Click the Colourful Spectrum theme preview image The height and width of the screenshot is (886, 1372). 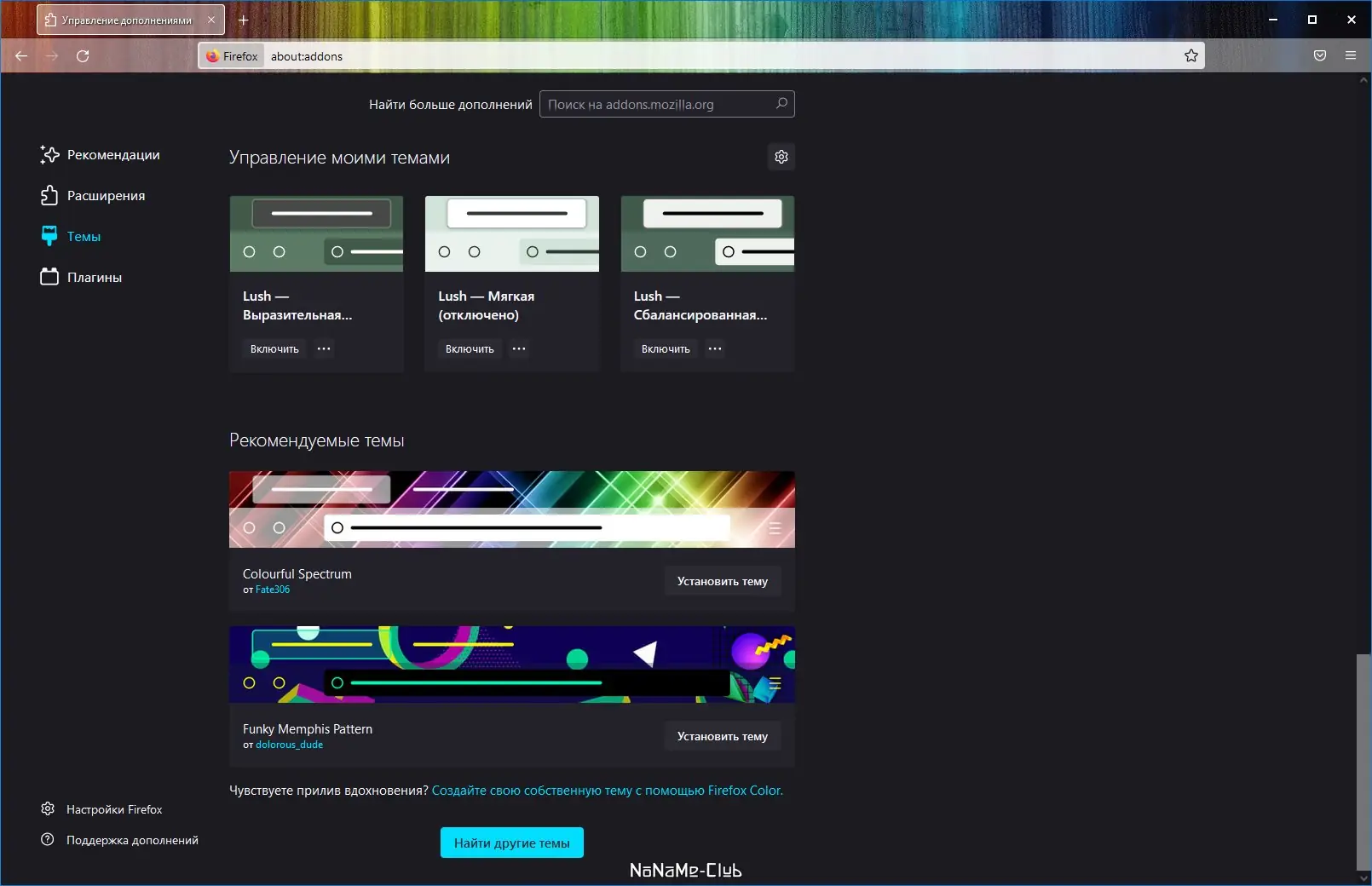[512, 509]
